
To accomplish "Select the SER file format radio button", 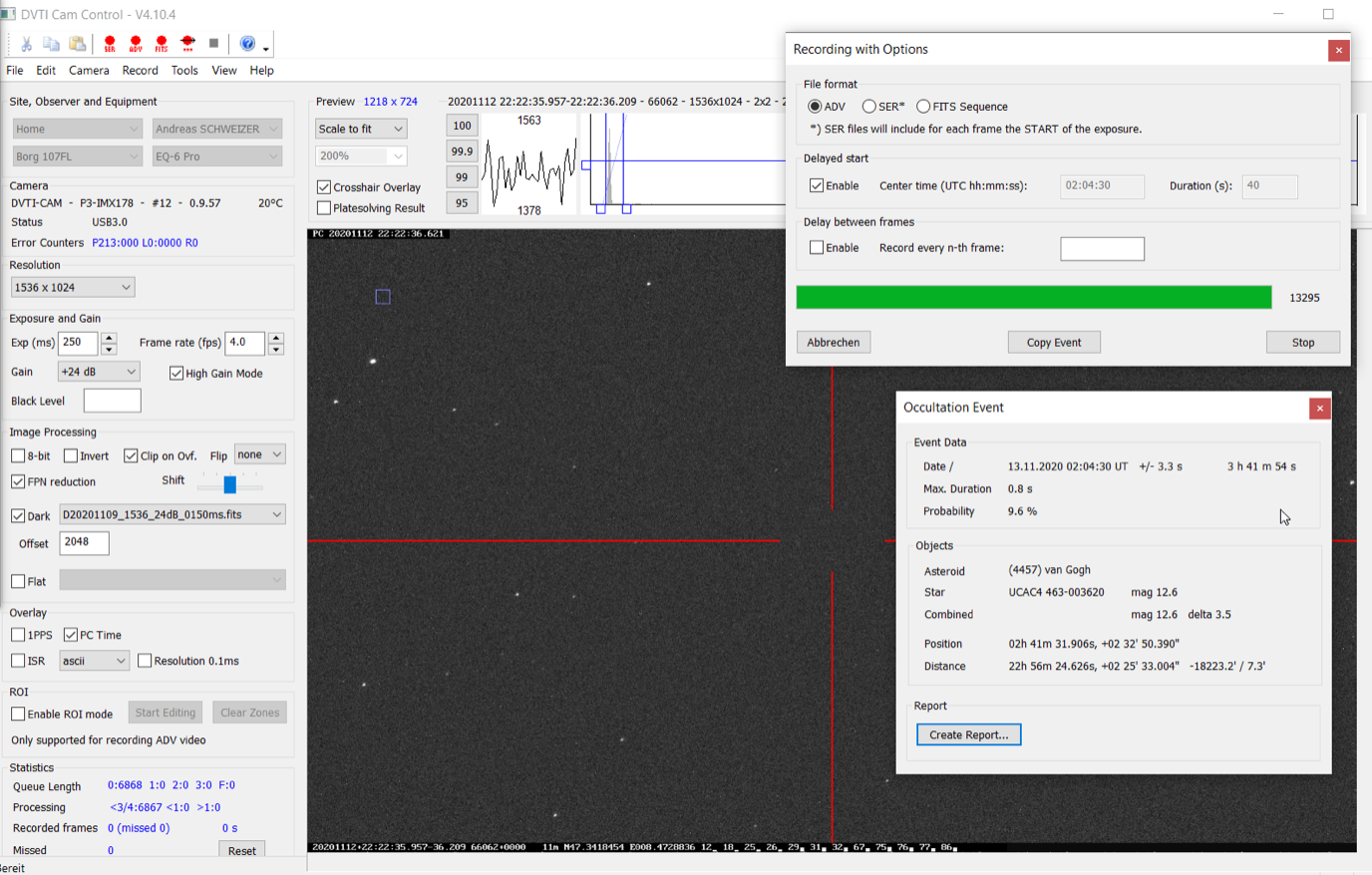I will 869,107.
